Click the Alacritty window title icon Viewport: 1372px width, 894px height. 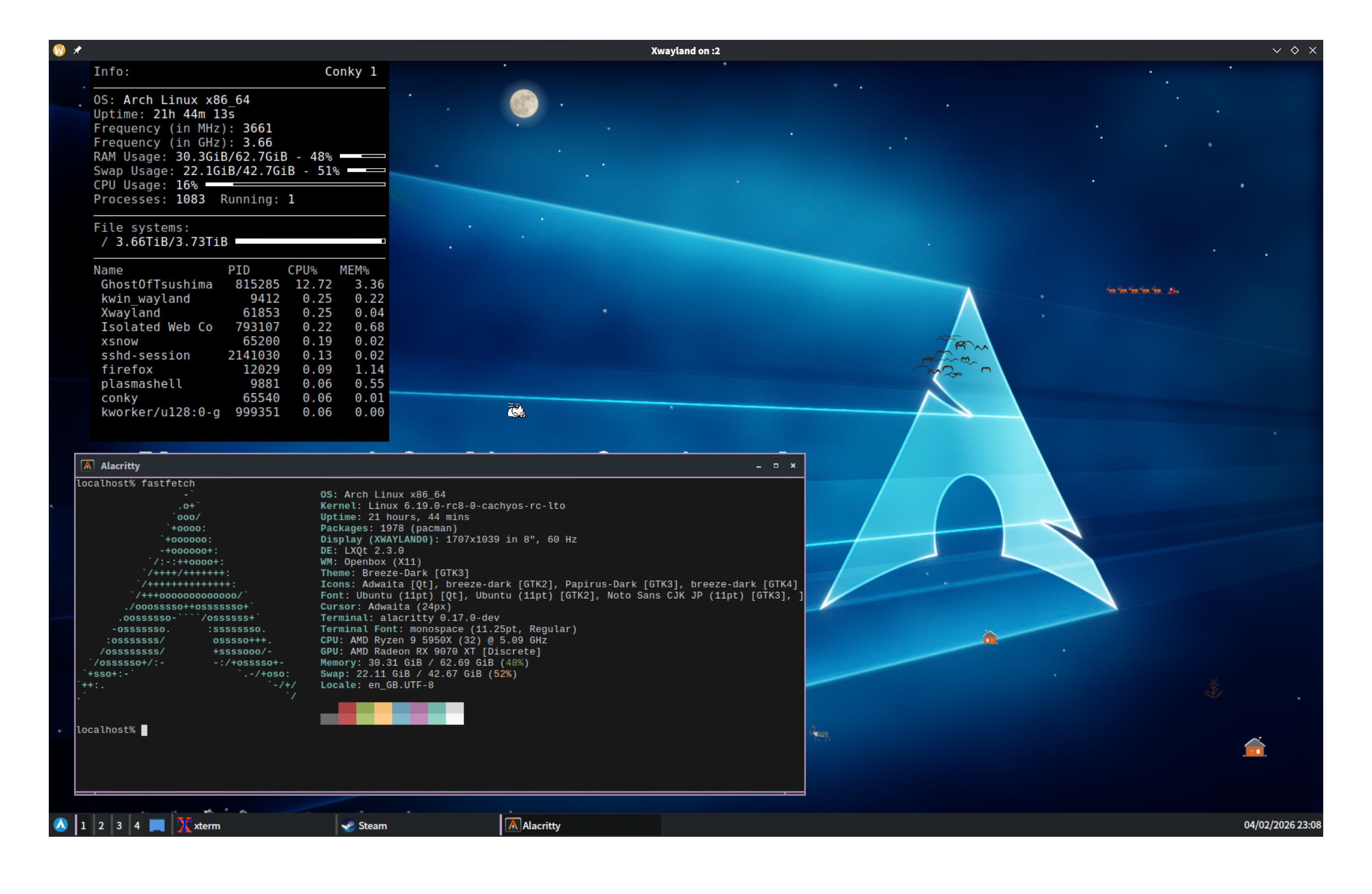tap(88, 465)
